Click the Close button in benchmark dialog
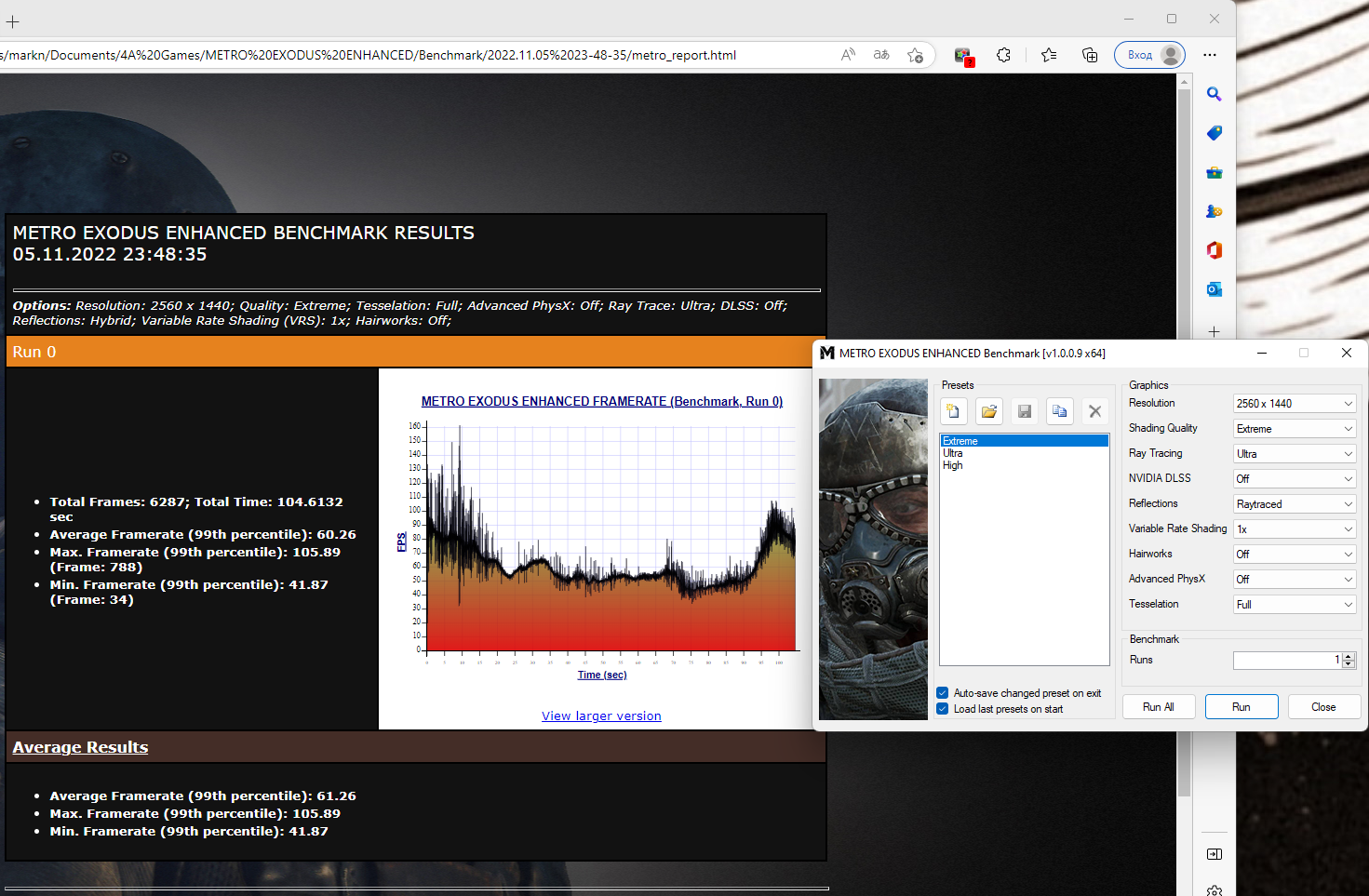The image size is (1369, 896). (1324, 707)
